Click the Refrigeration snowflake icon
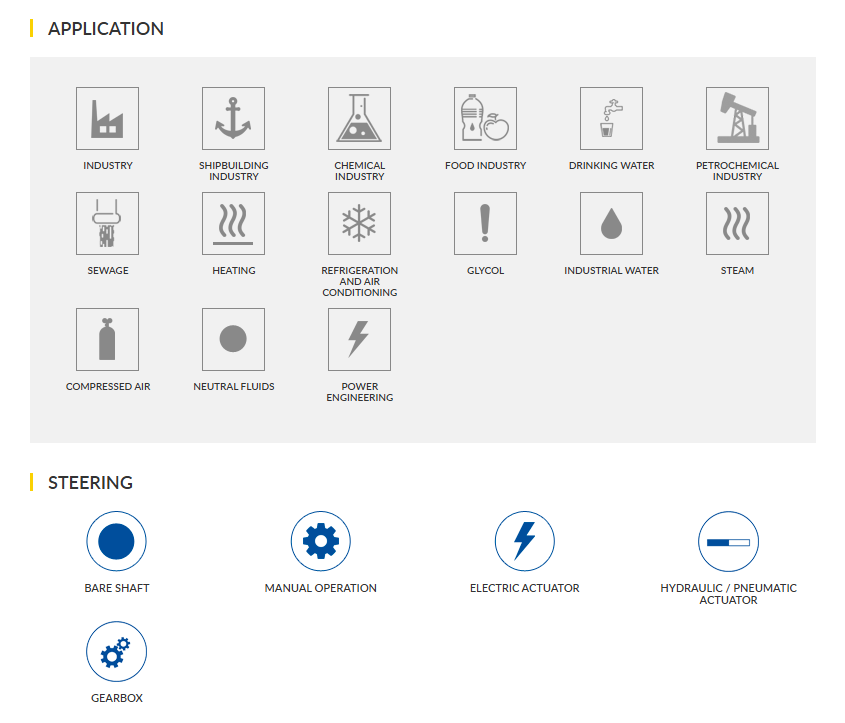Image resolution: width=845 pixels, height=723 pixels. coord(359,224)
